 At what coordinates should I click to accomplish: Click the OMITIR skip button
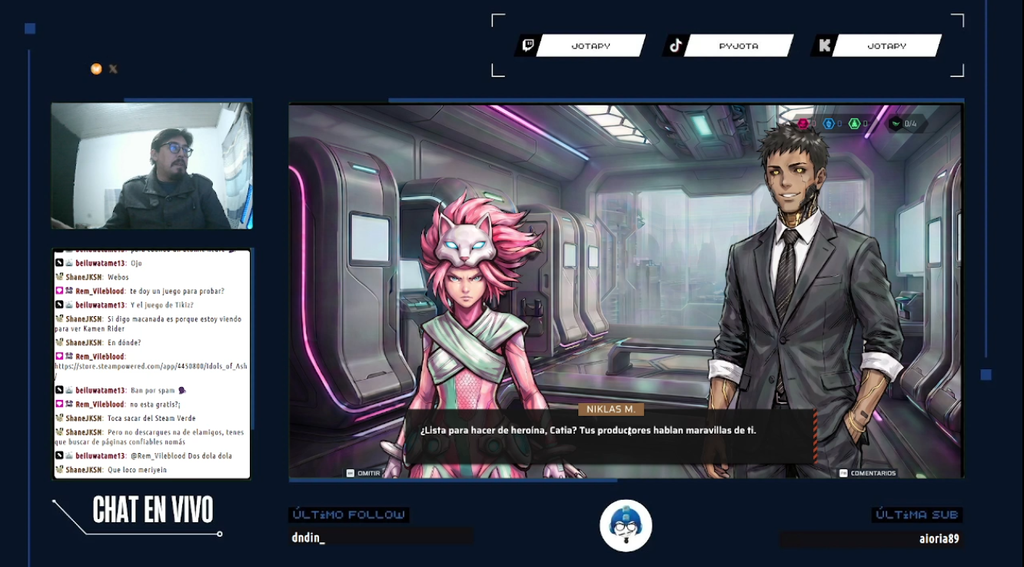[x=363, y=473]
